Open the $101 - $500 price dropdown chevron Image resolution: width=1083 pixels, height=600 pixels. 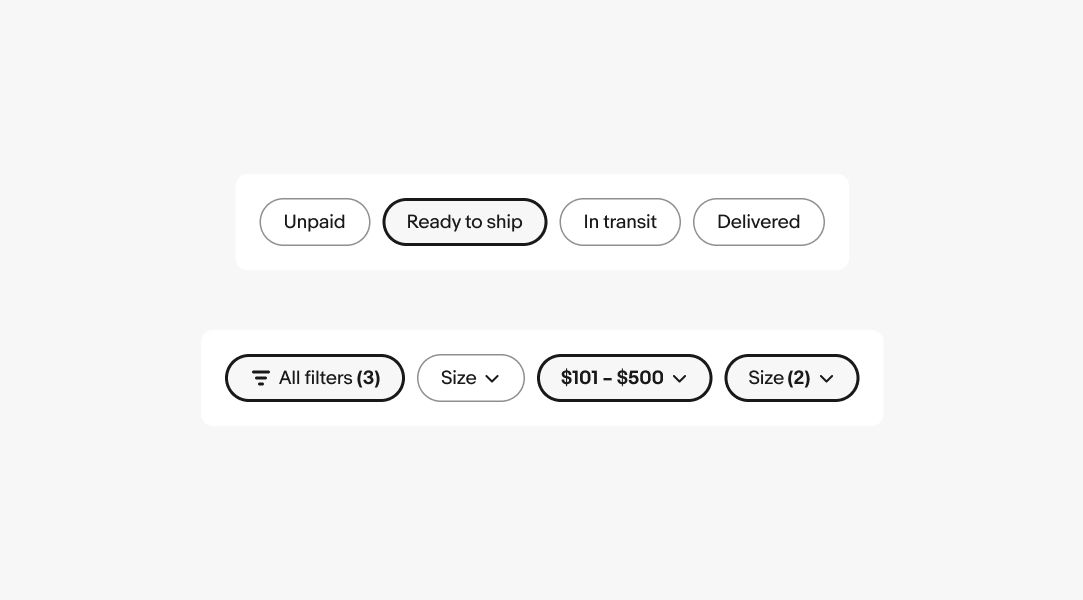[680, 379]
